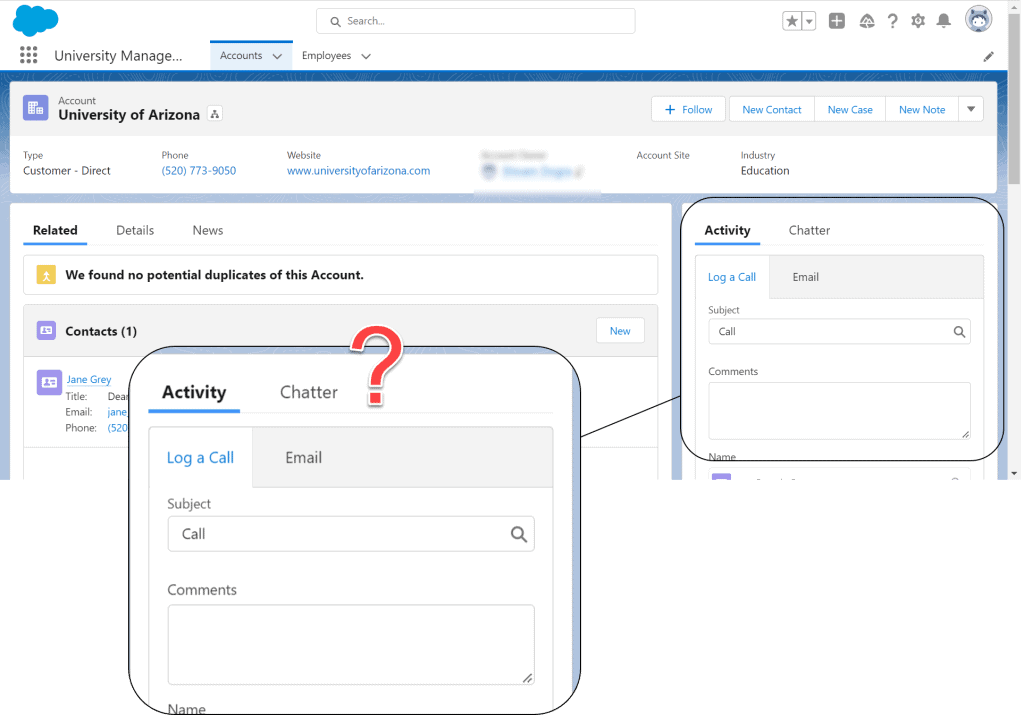
Task: Open the extra actions dropdown beside New Note
Action: pyautogui.click(x=971, y=108)
